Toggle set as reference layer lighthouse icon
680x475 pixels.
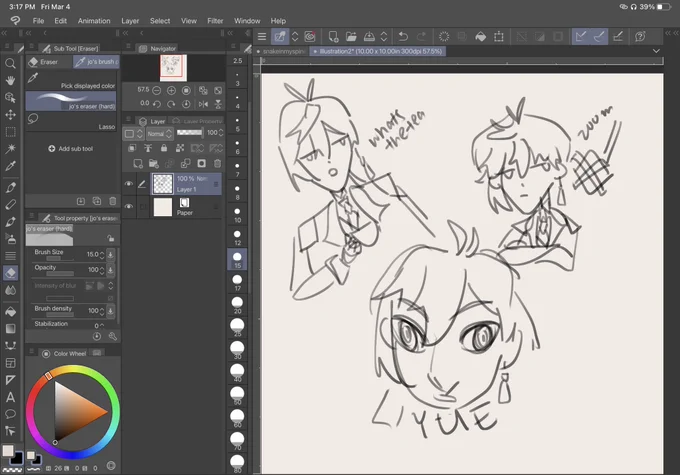click(x=148, y=148)
